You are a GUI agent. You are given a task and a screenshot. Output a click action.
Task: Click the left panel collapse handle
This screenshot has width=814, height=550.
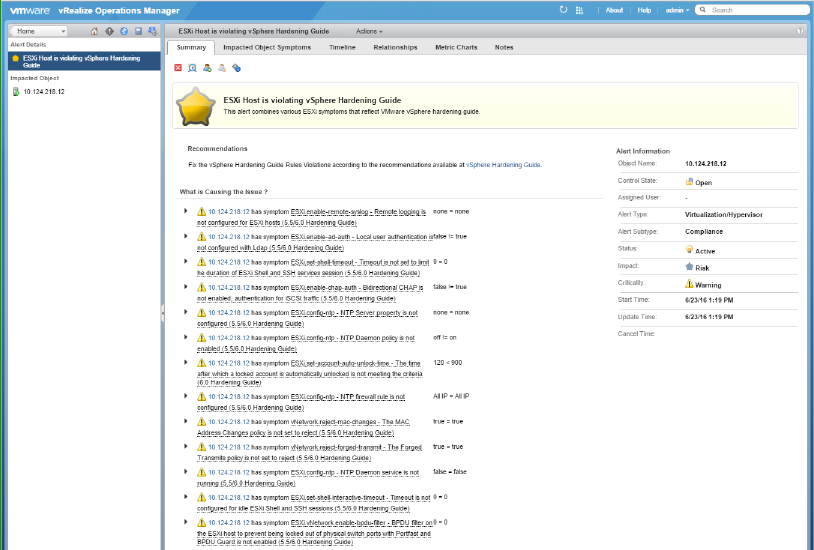point(162,313)
